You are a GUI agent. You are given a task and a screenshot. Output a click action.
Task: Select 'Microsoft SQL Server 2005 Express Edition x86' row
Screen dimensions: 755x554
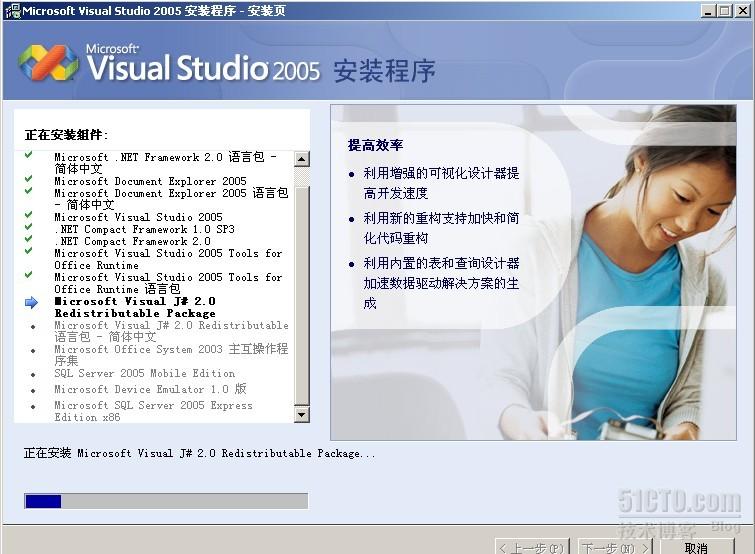coord(153,411)
